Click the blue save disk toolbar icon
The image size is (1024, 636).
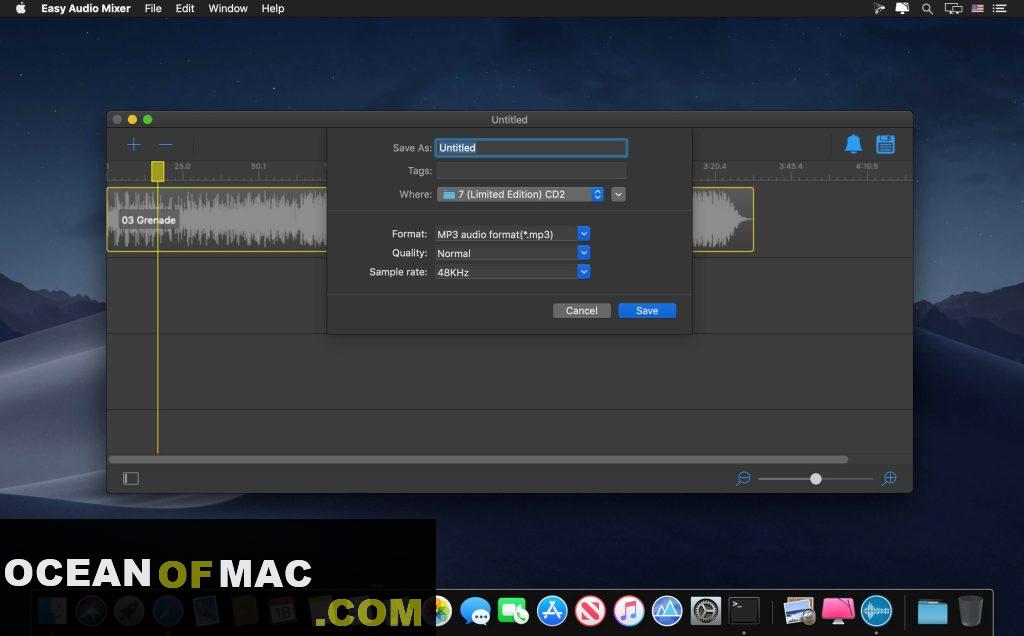(886, 144)
